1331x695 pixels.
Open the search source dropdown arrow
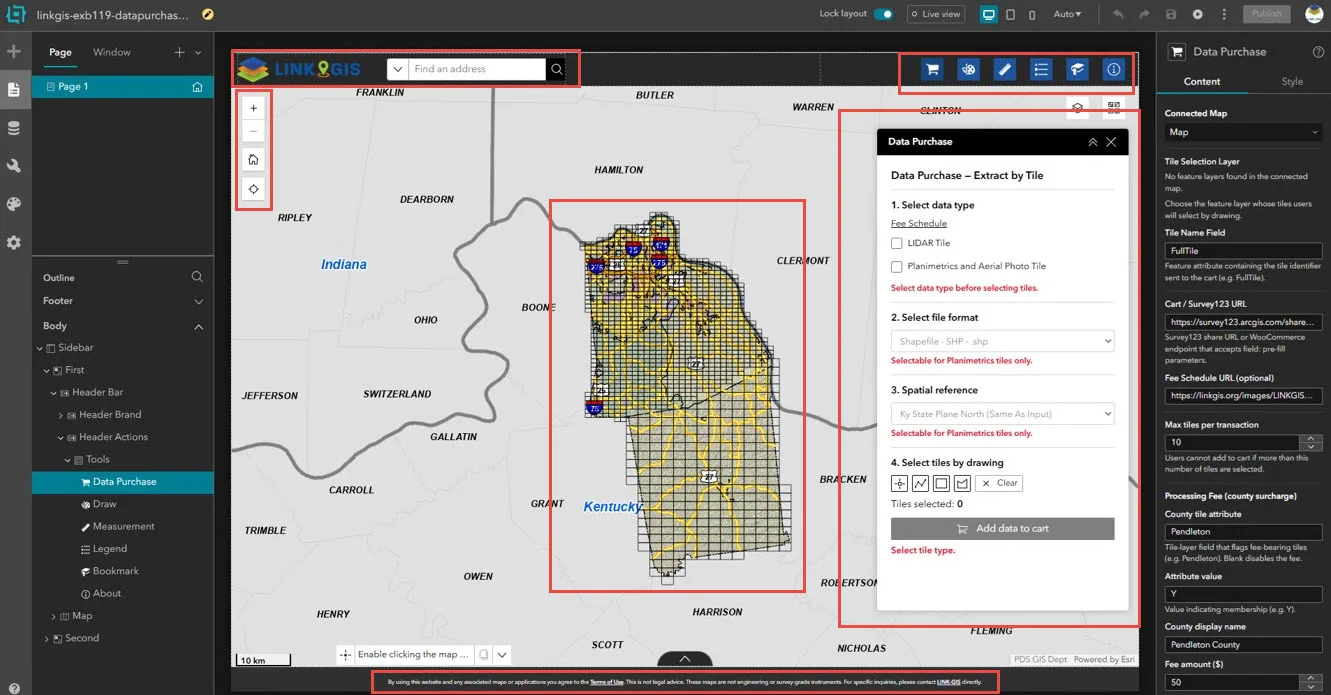click(398, 69)
